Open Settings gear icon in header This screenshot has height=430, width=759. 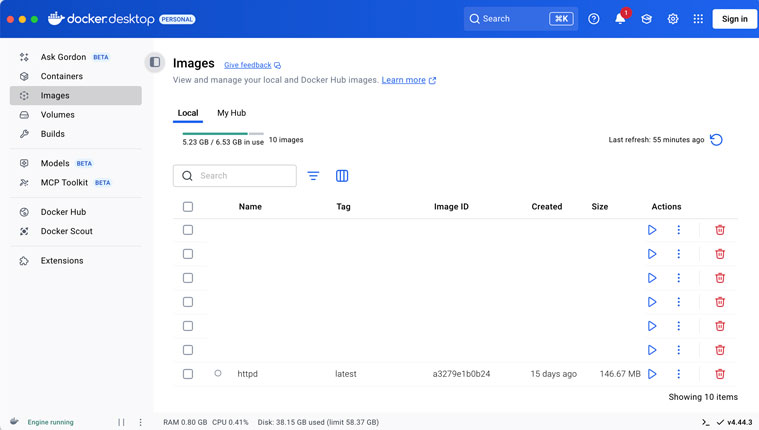coord(672,19)
